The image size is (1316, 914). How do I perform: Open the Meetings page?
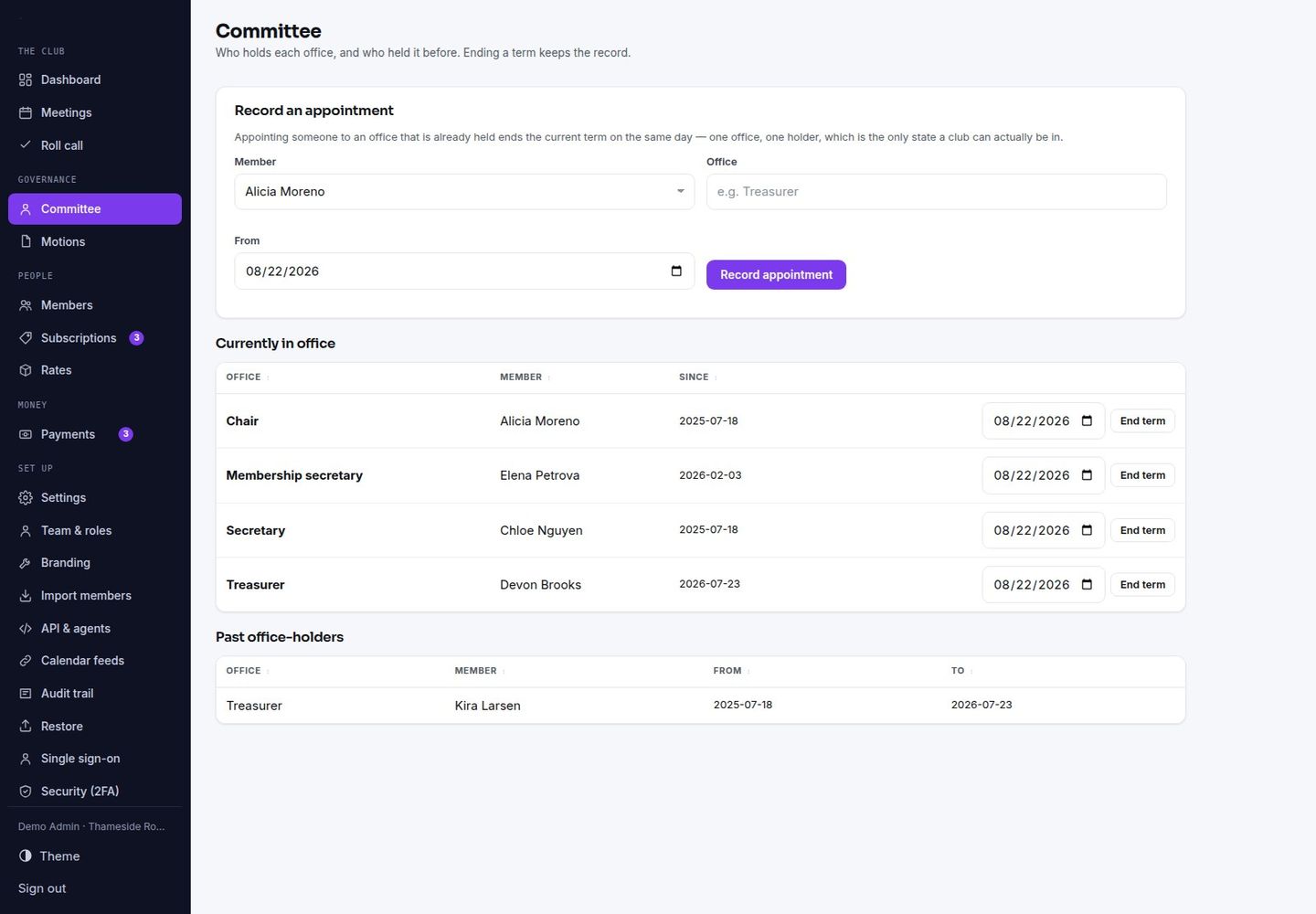tap(95, 112)
